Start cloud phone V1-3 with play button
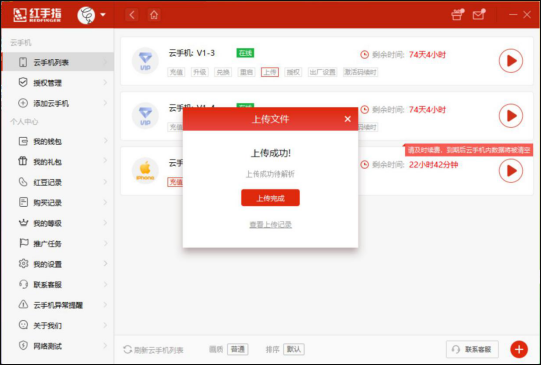541x365 pixels. pos(511,61)
